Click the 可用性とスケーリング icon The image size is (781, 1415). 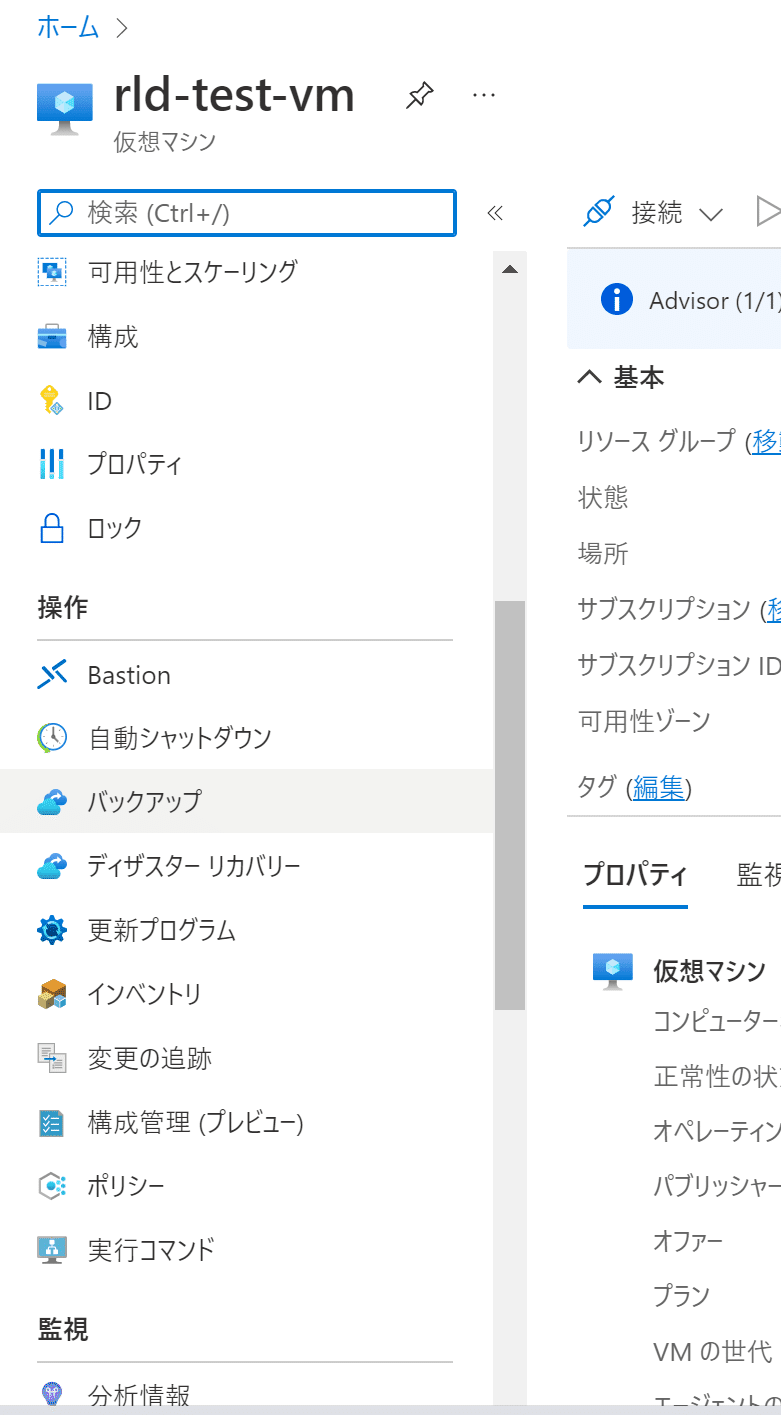pos(51,272)
